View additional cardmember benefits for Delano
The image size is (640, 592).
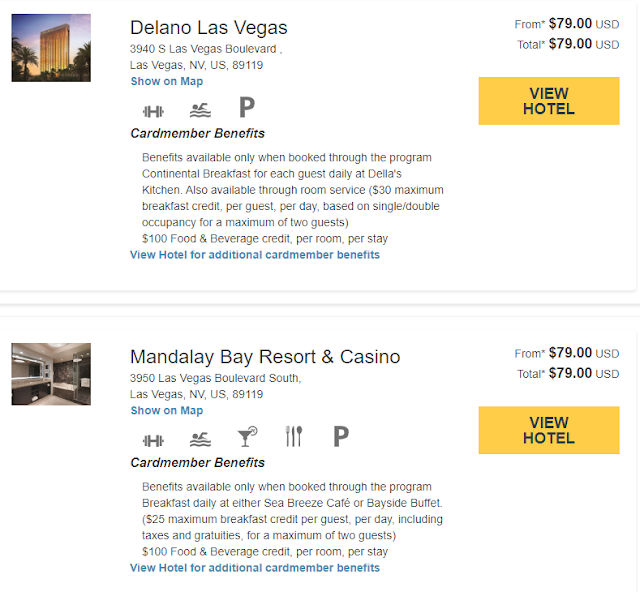coord(255,255)
